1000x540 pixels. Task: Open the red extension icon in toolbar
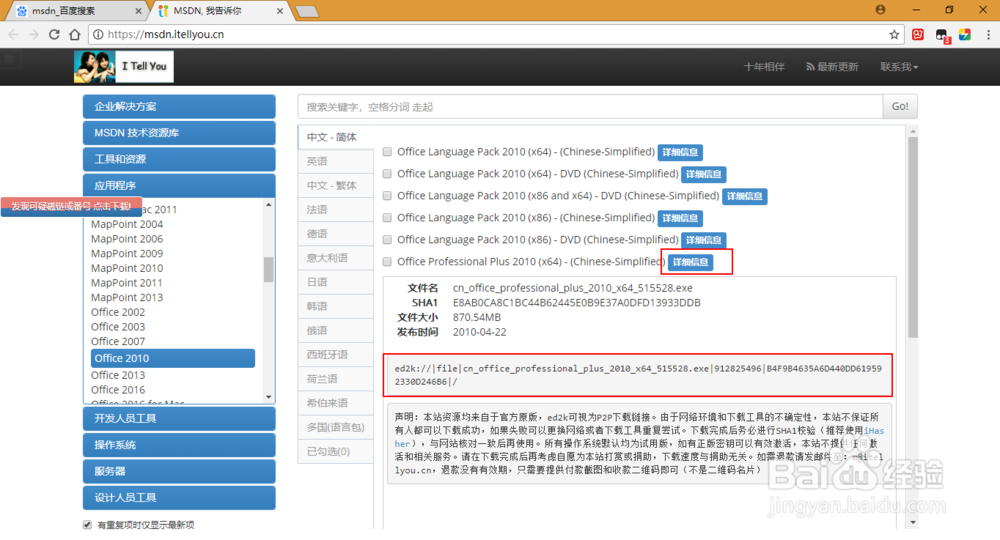click(x=918, y=34)
